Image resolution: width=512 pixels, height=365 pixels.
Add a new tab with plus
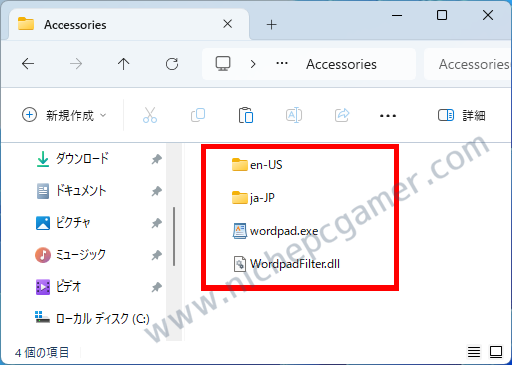click(x=271, y=25)
